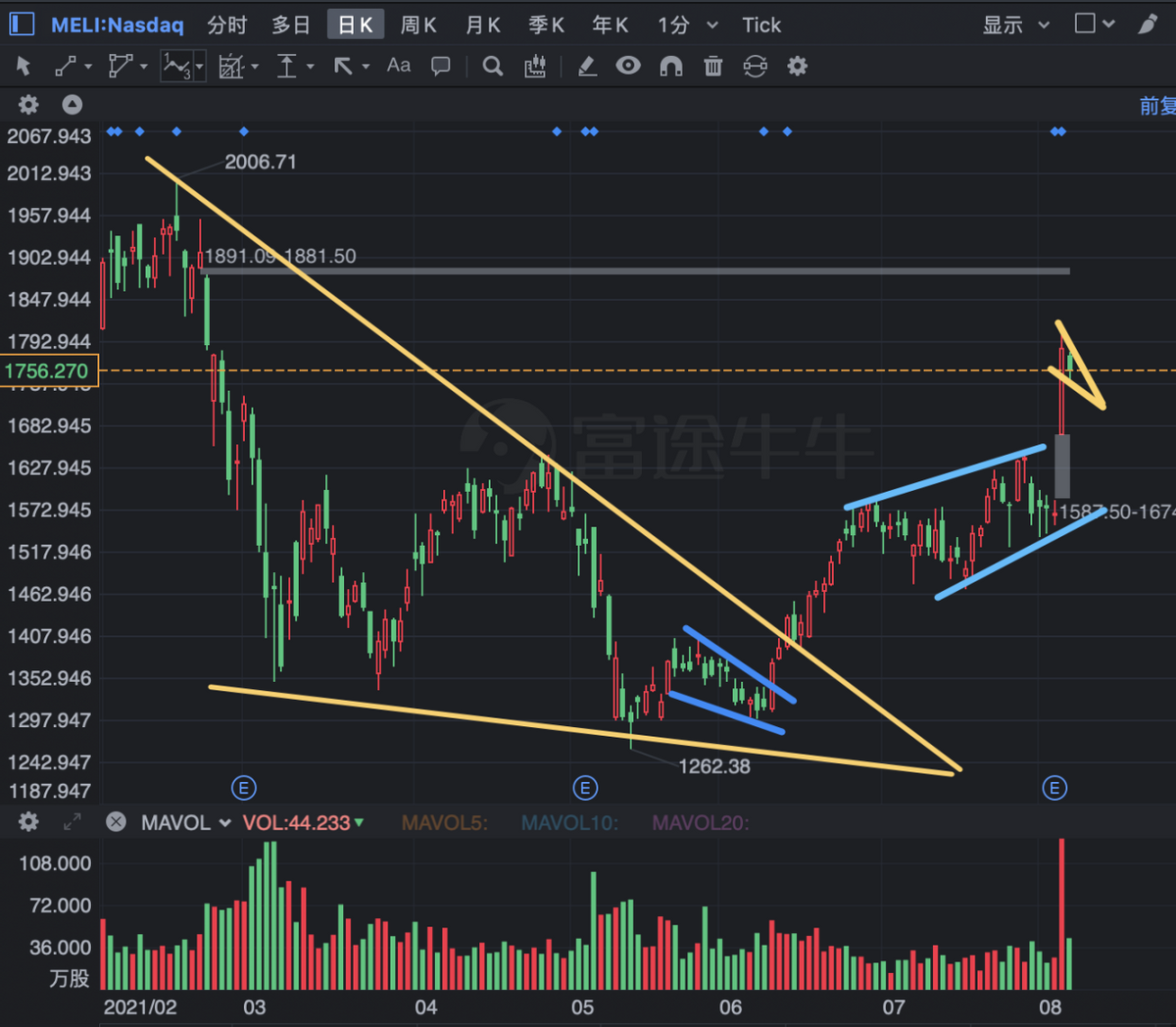1176x1027 pixels.
Task: Click the gray horizontal resistance line
Action: tap(635, 271)
